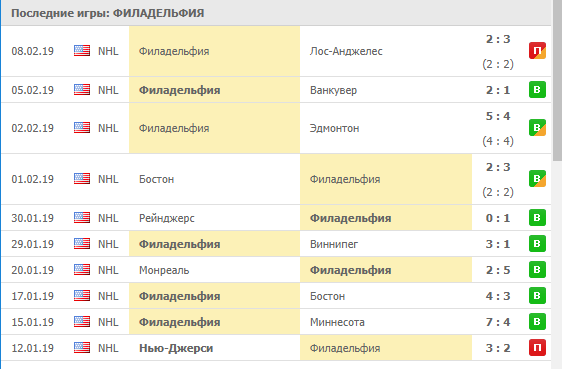Click the US flag icon on 15.01.19 row
This screenshot has width=562, height=369.
coord(82,322)
